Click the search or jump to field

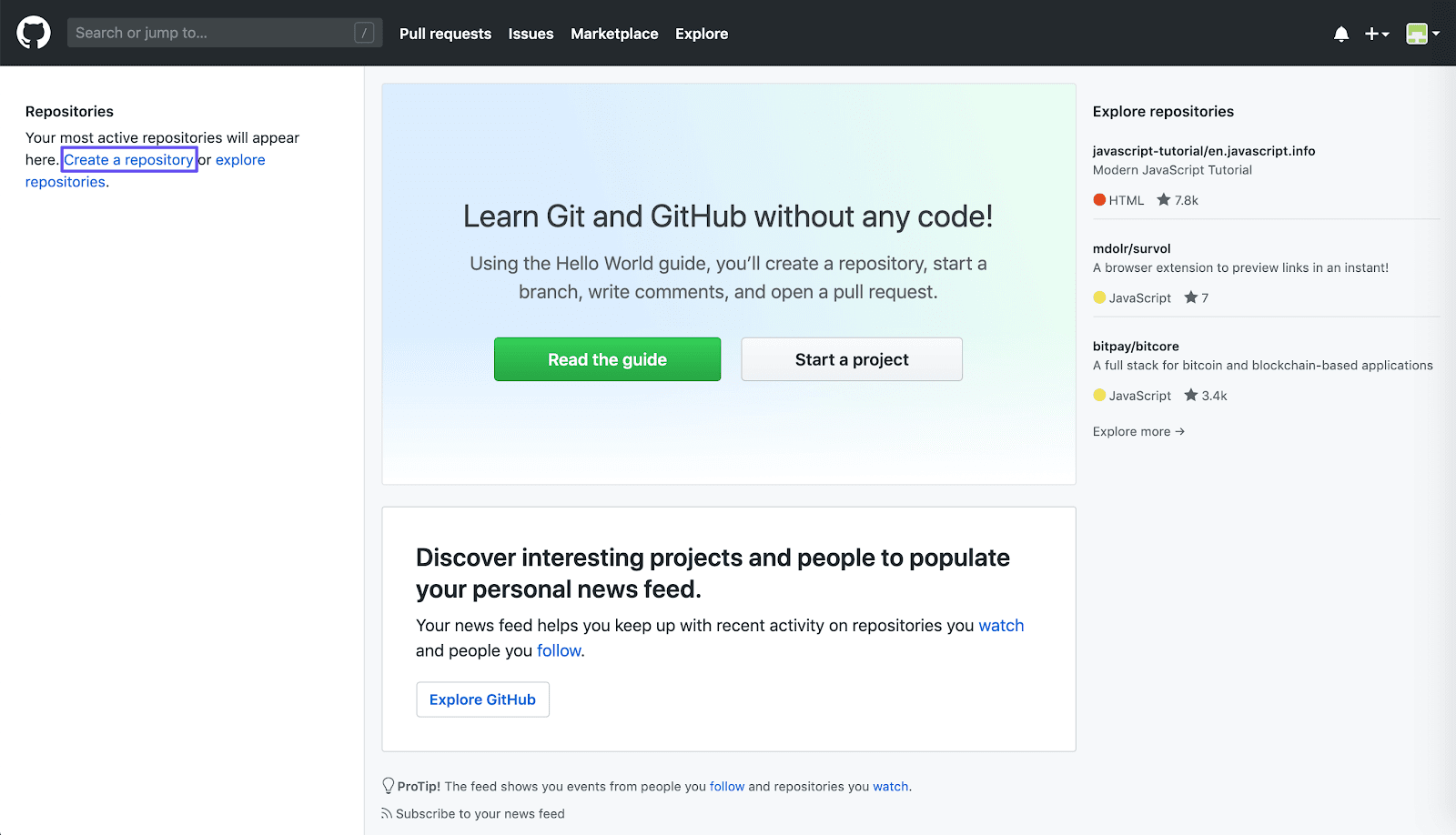(x=218, y=32)
